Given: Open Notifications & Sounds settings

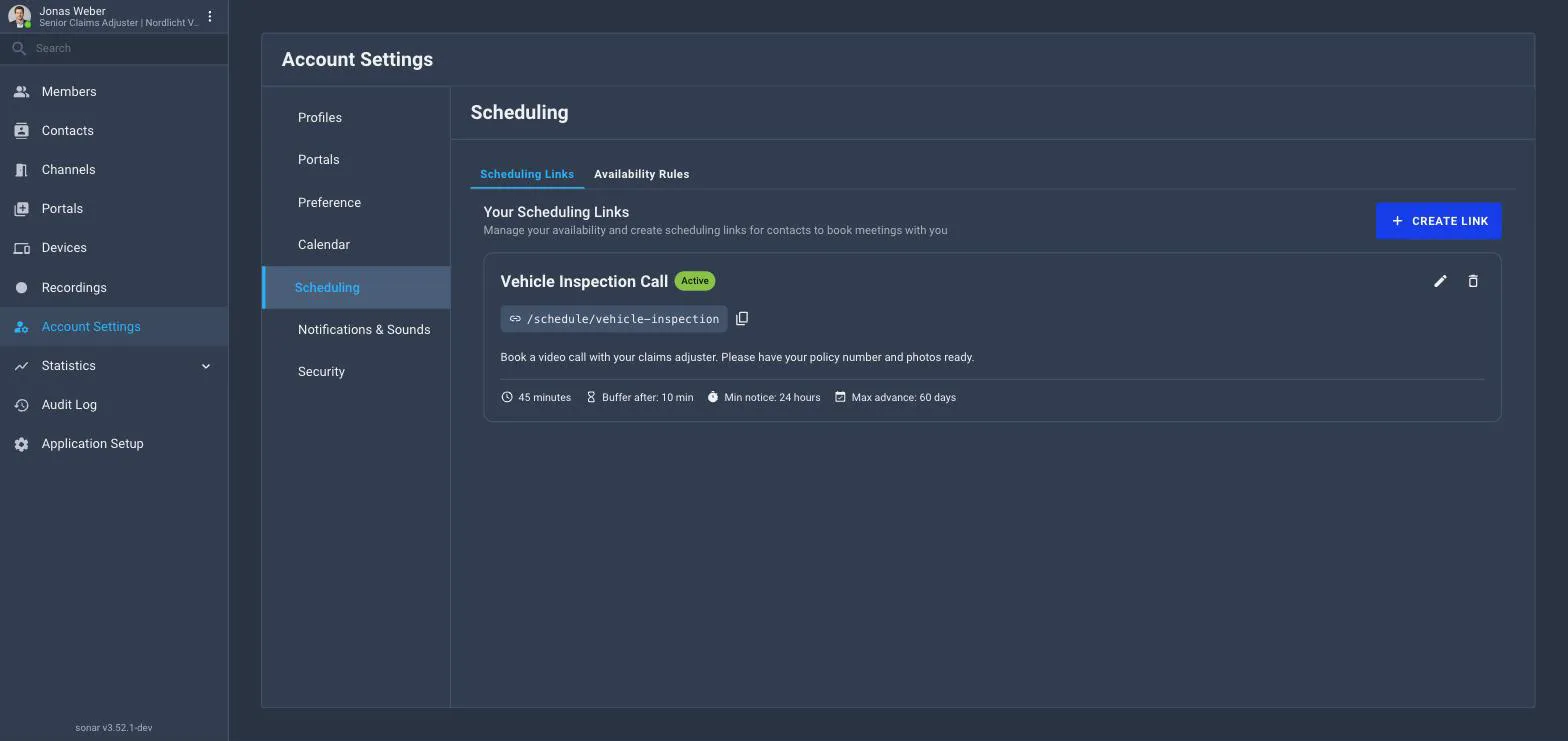Looking at the screenshot, I should click(356, 329).
